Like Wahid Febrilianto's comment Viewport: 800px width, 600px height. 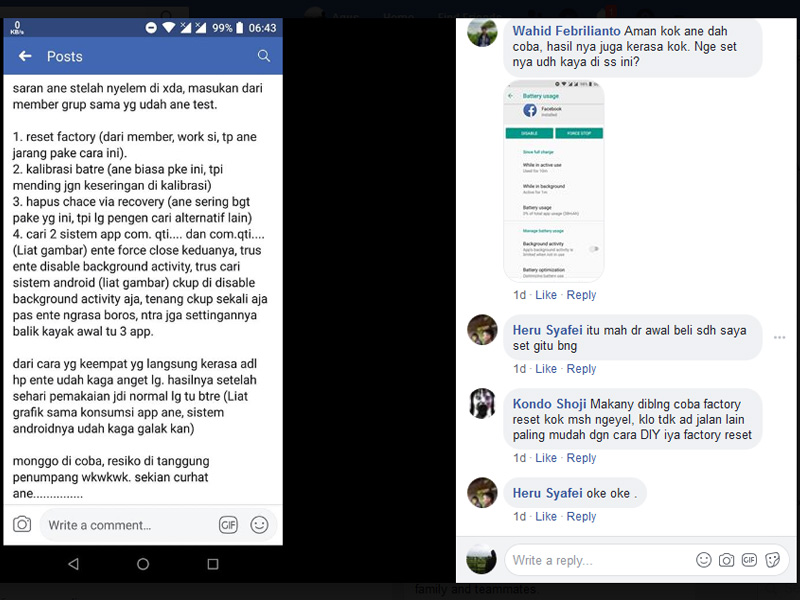[545, 295]
